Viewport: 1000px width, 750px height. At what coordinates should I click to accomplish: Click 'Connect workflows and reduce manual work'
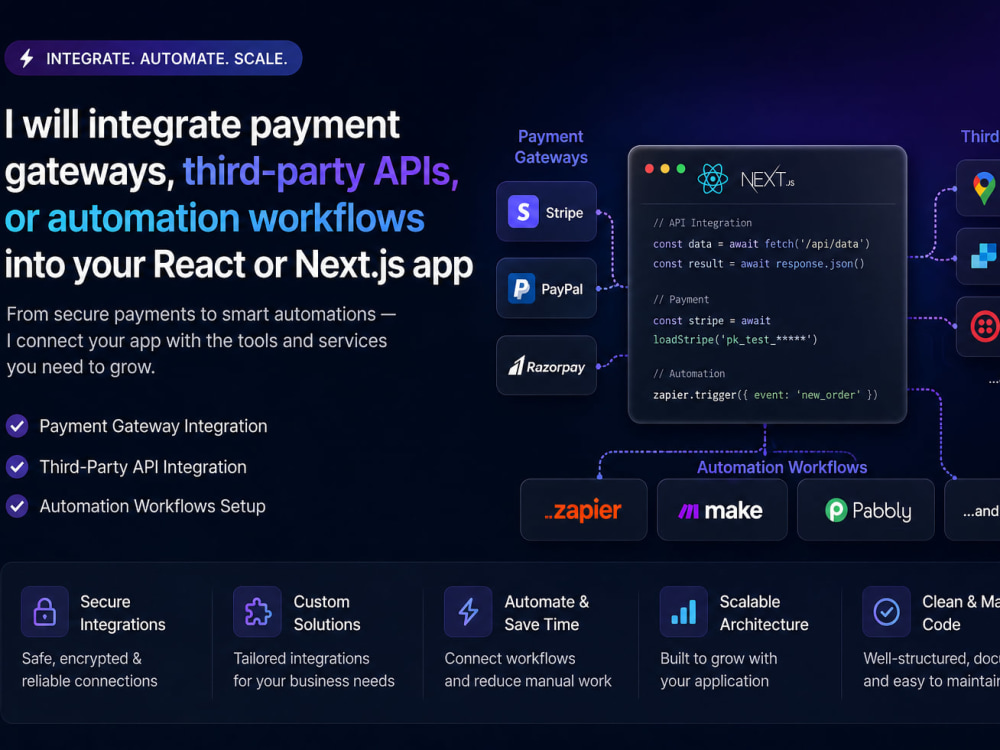click(527, 670)
